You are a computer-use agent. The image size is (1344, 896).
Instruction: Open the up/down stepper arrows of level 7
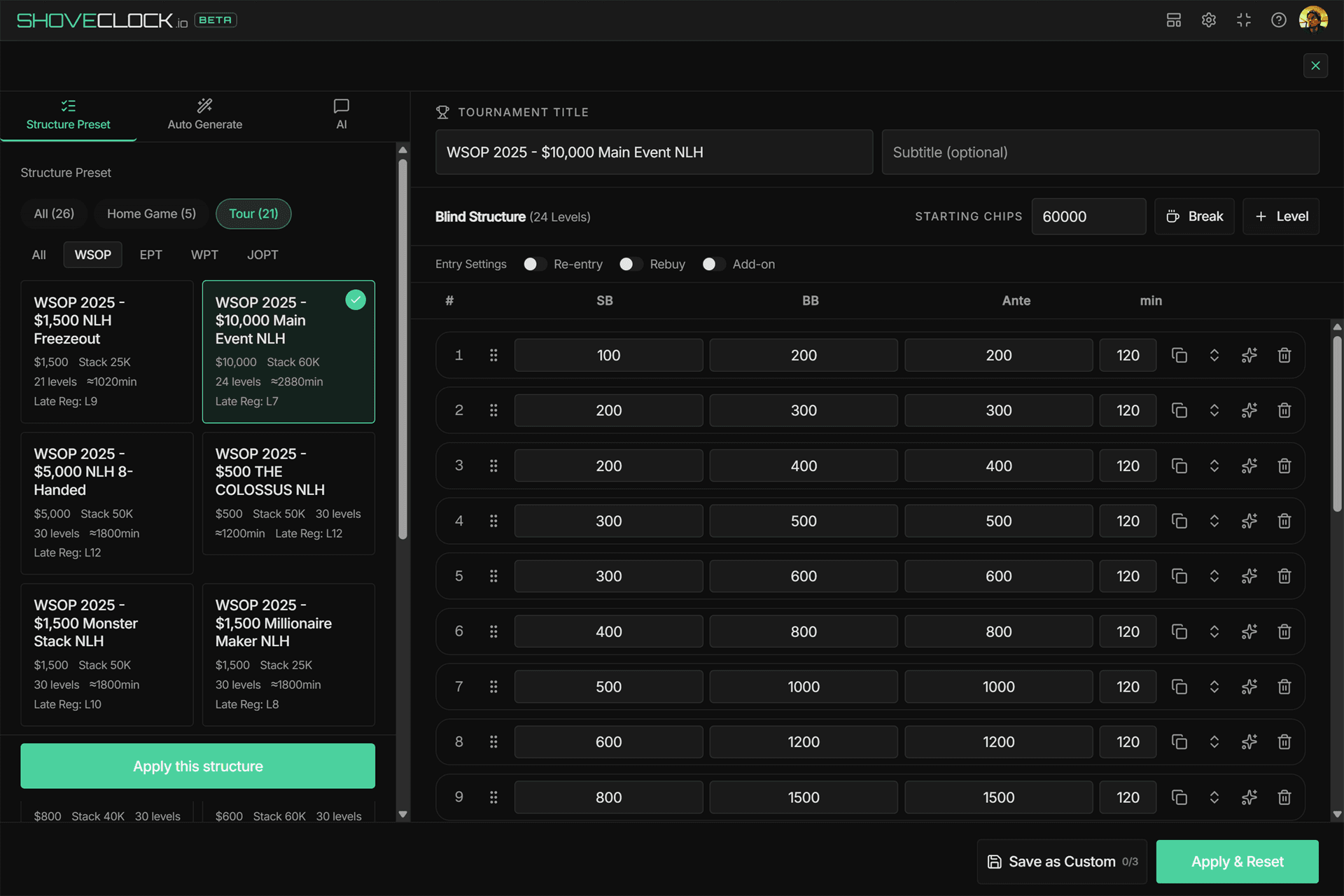[x=1214, y=687]
